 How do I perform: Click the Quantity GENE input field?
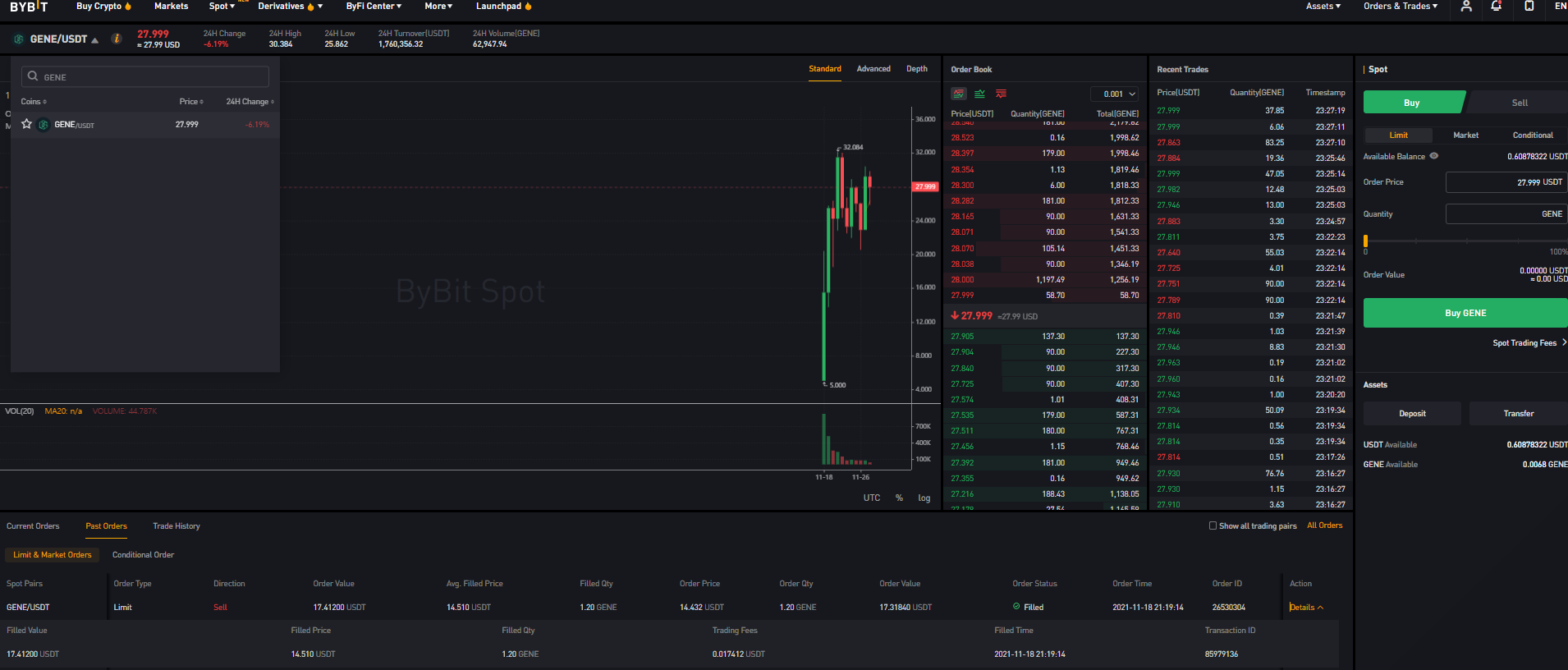tap(1506, 214)
